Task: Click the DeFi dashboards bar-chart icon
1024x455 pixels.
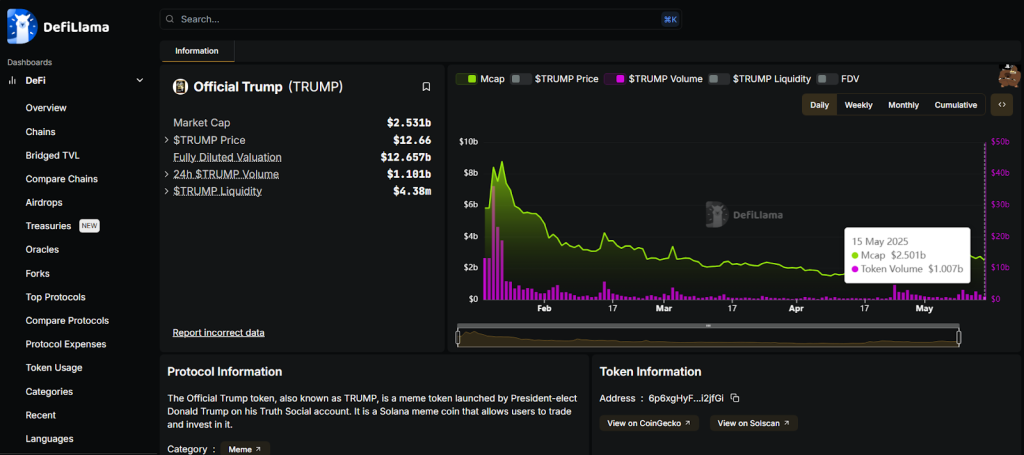Action: (12, 80)
